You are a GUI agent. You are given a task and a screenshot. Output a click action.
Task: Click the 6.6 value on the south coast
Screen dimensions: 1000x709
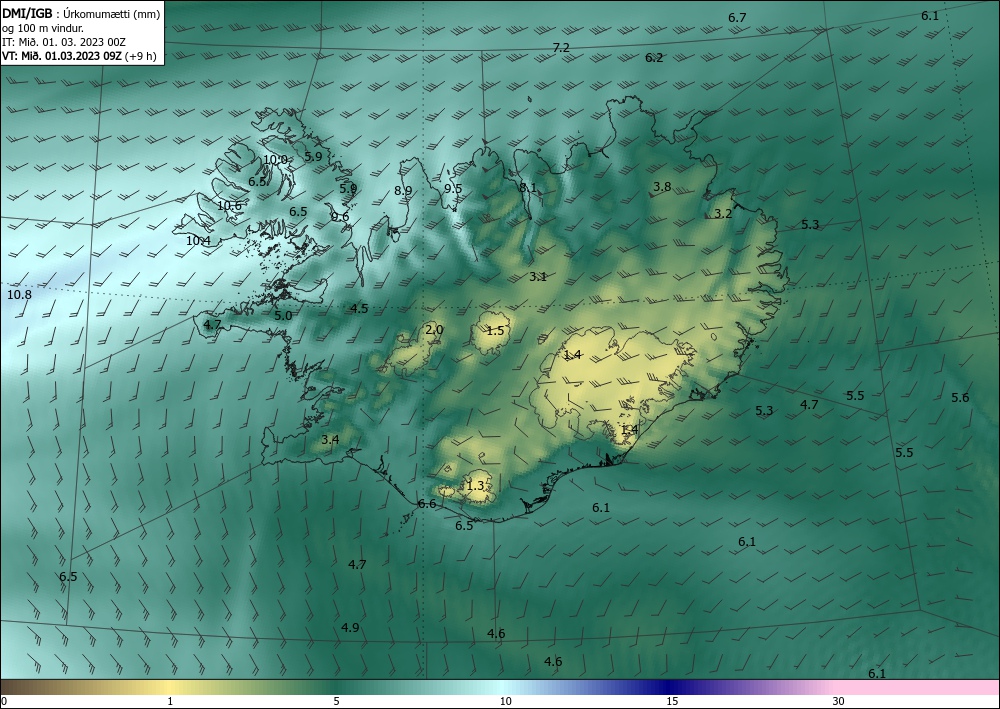tap(427, 504)
